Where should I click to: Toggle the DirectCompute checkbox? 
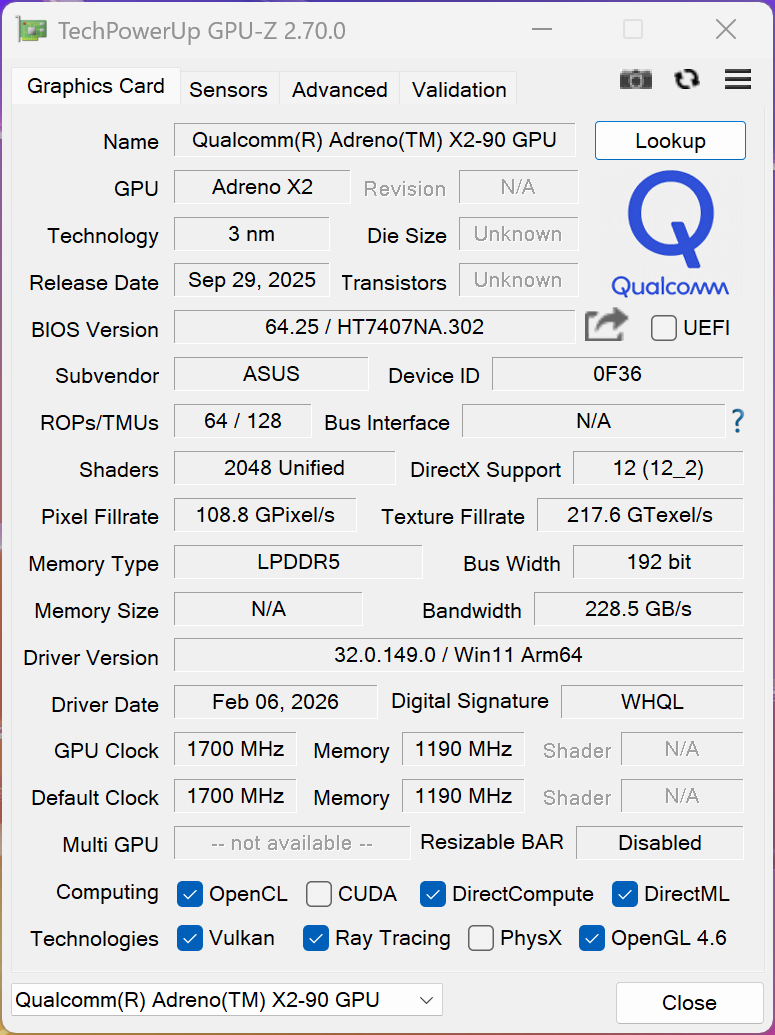tap(432, 894)
